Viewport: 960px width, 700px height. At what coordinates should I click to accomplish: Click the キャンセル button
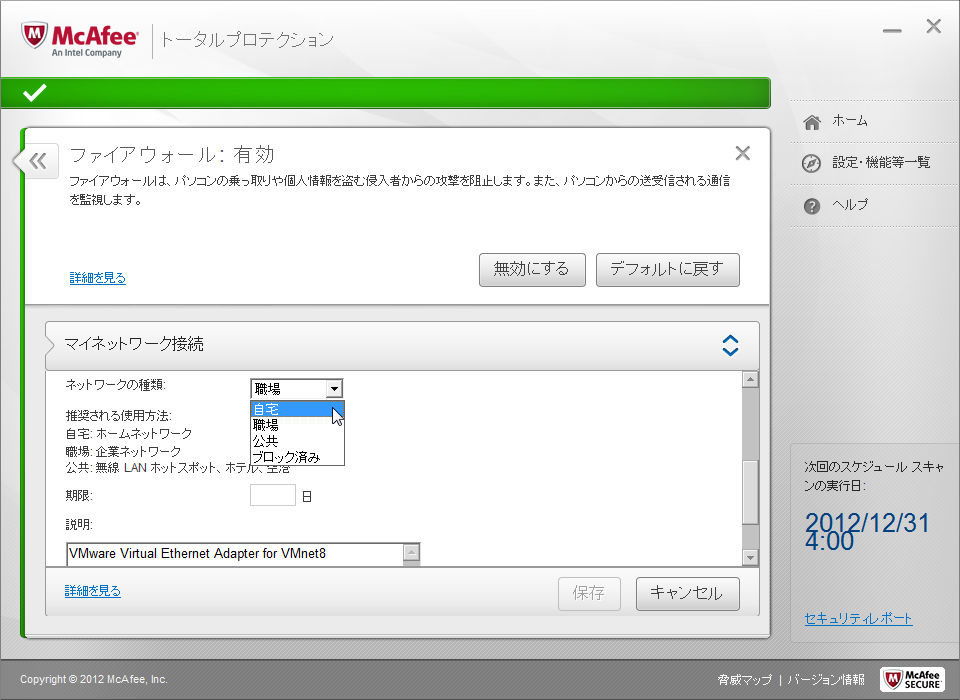(686, 593)
